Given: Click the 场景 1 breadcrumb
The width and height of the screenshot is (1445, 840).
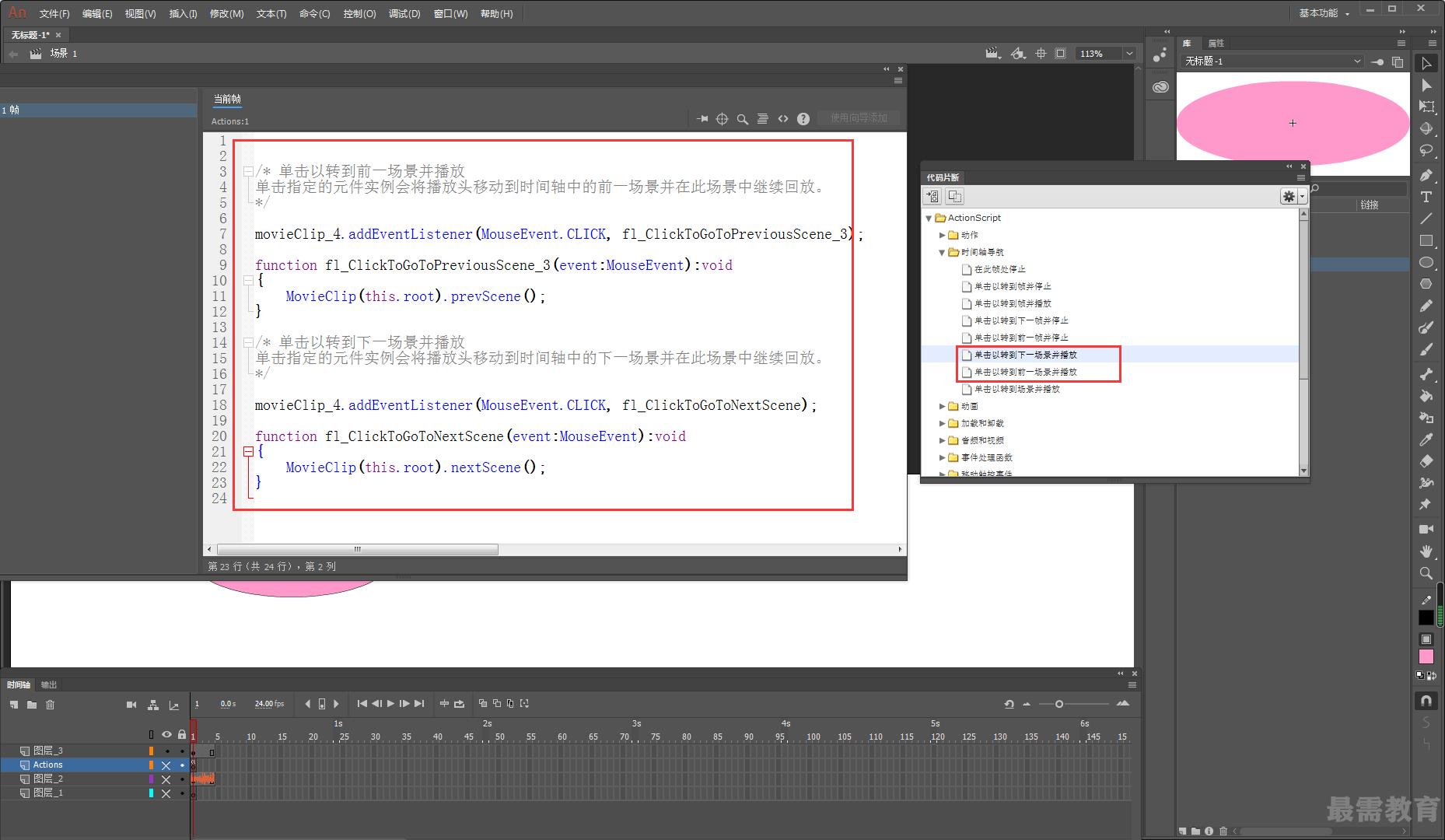Looking at the screenshot, I should pyautogui.click(x=64, y=54).
